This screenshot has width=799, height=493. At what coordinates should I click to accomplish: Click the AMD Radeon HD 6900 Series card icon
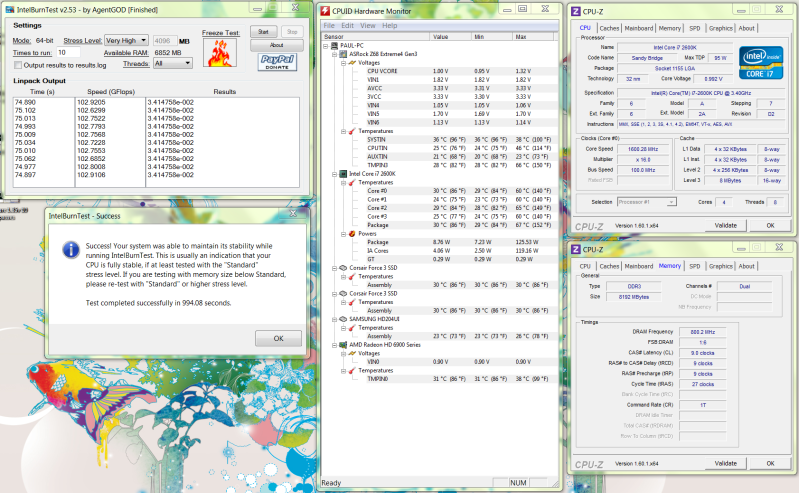pyautogui.click(x=343, y=345)
